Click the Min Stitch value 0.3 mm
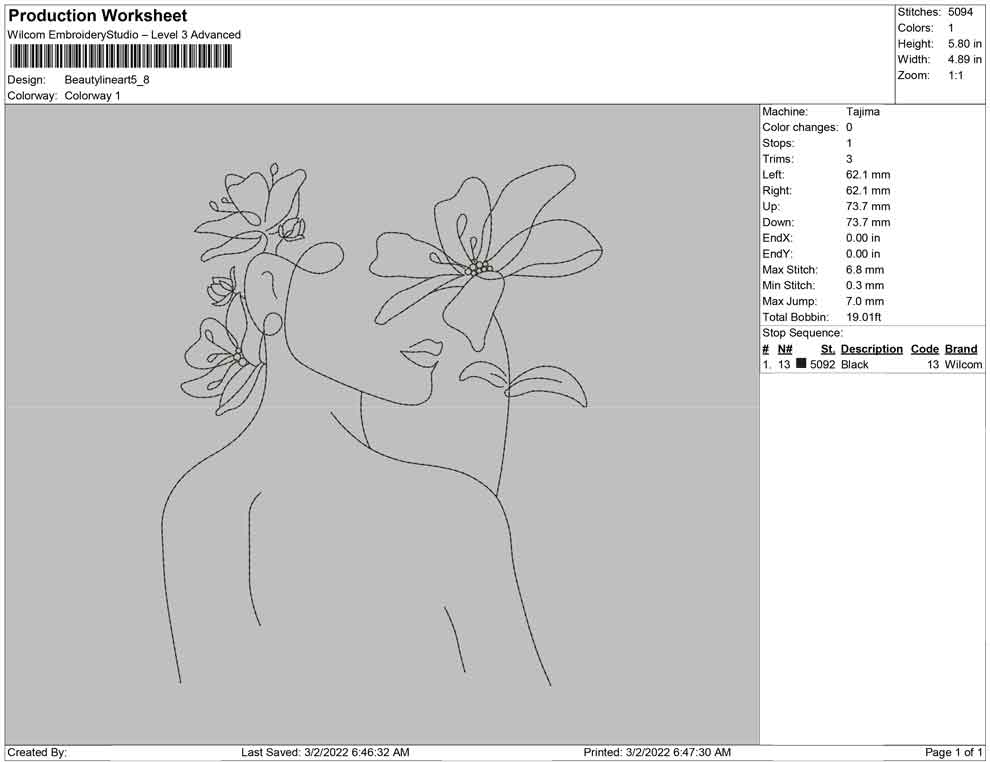The width and height of the screenshot is (990, 762). 865,285
